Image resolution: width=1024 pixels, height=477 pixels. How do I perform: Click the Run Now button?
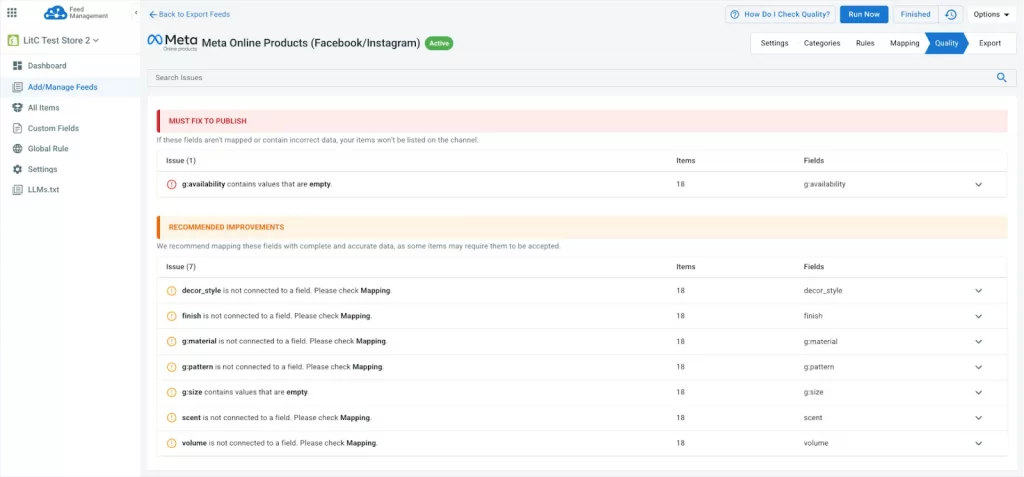coord(864,14)
